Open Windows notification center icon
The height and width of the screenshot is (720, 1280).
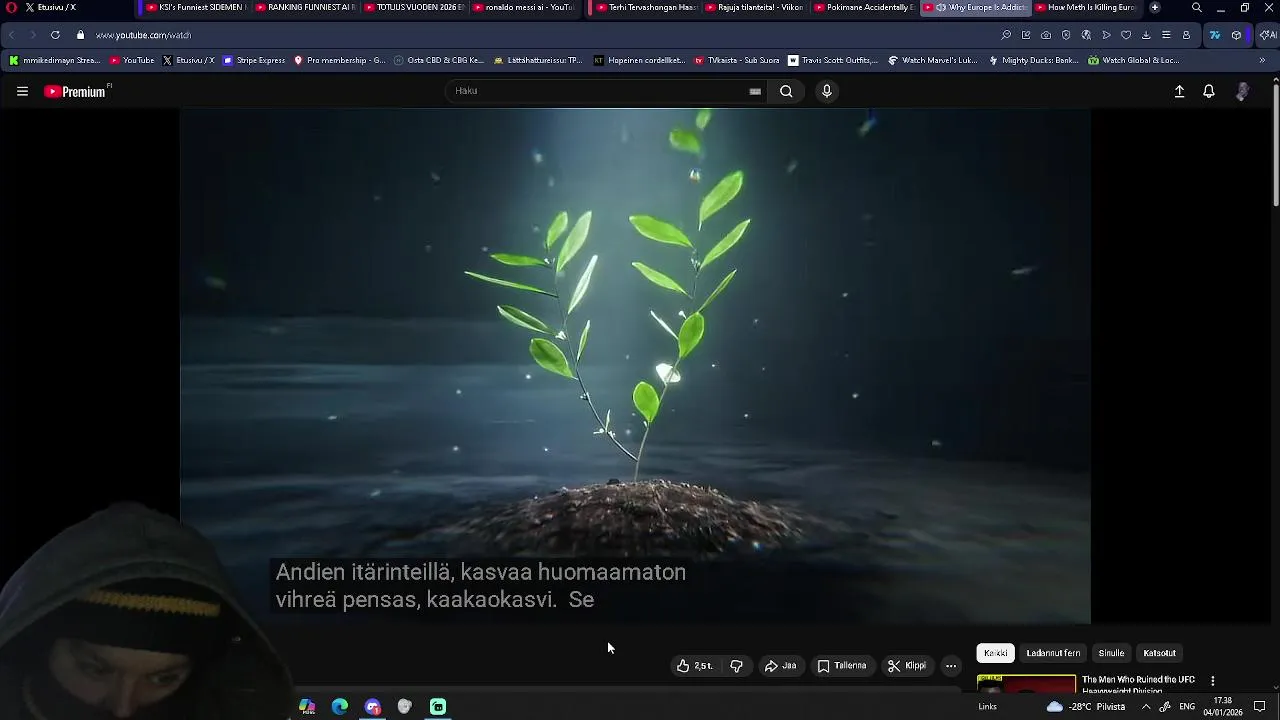[1260, 707]
